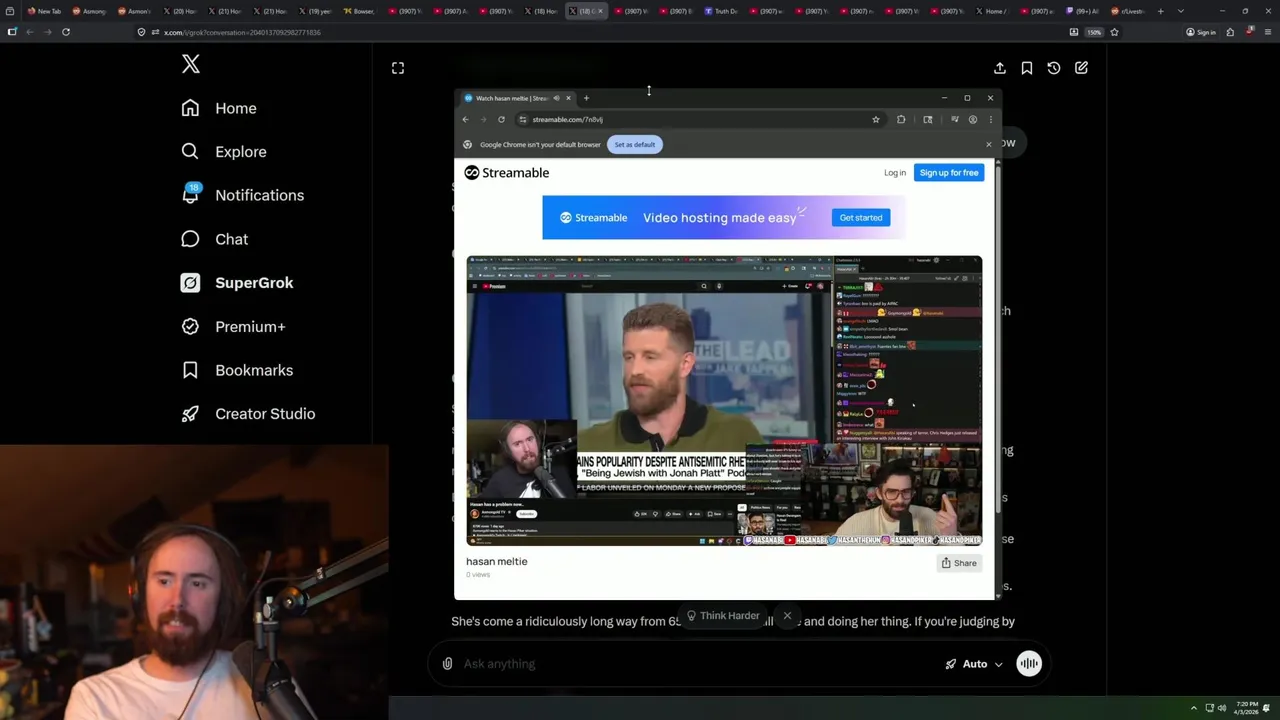1280x720 pixels.
Task: Click Sign up for free button
Action: point(949,173)
